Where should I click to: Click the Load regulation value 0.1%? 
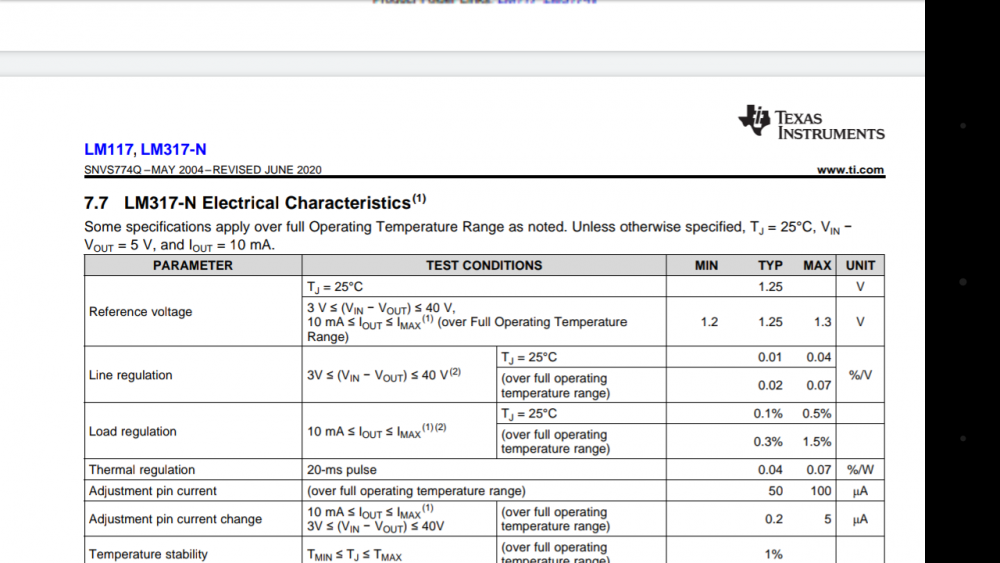coord(768,413)
